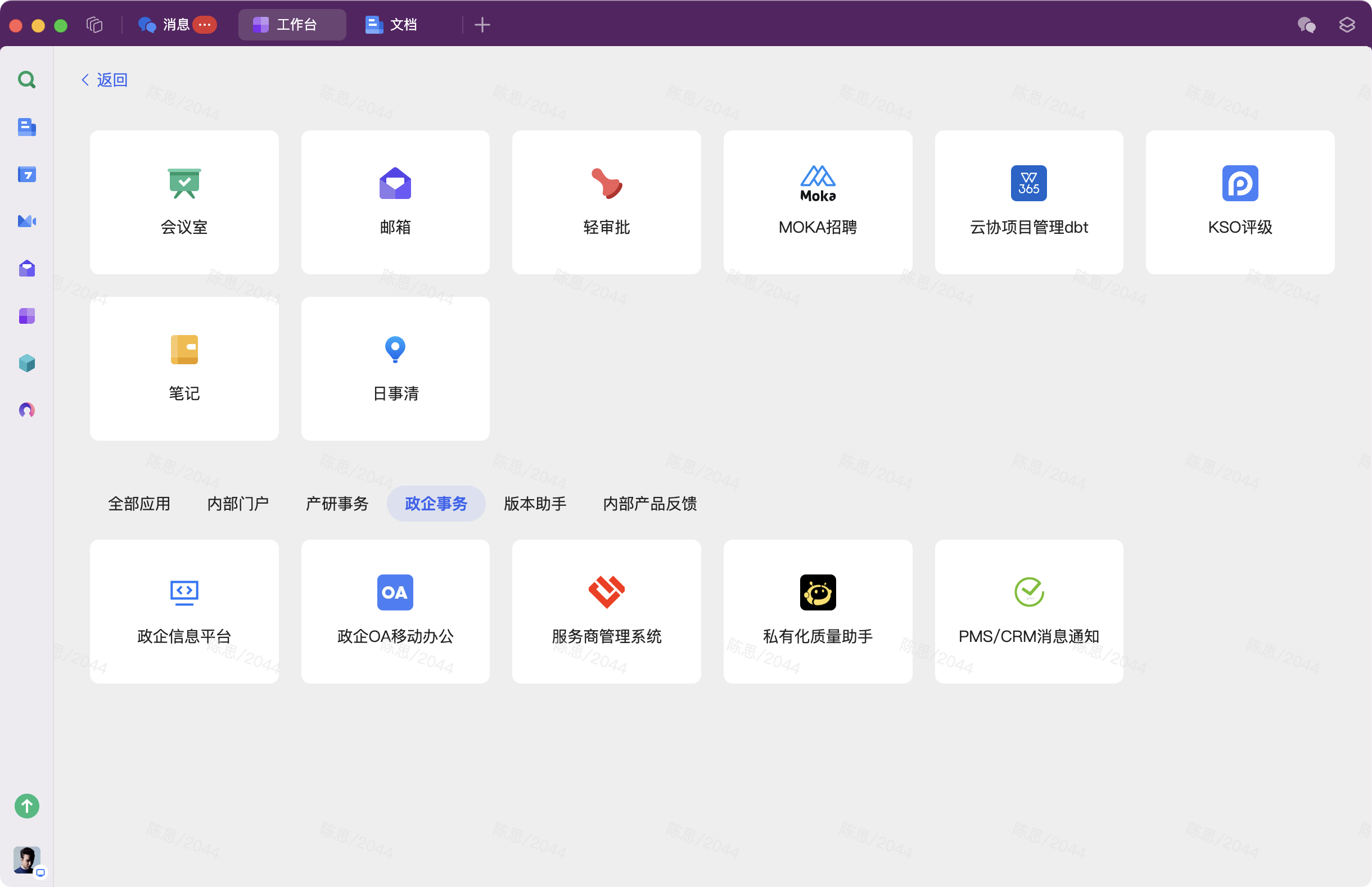Viewport: 1372px width, 887px height.
Task: Open the cube-shaped drive icon in the sidebar
Action: [26, 363]
